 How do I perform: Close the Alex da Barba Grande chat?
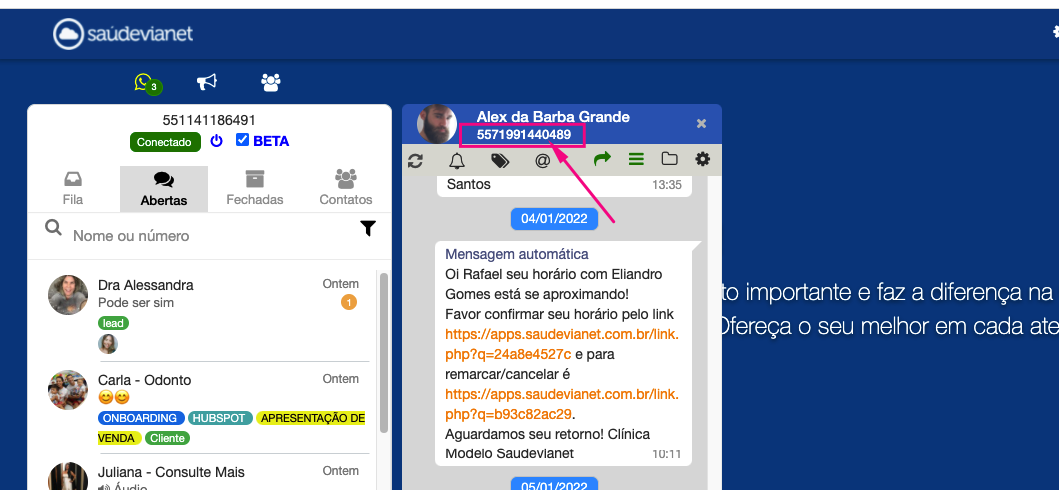(701, 124)
